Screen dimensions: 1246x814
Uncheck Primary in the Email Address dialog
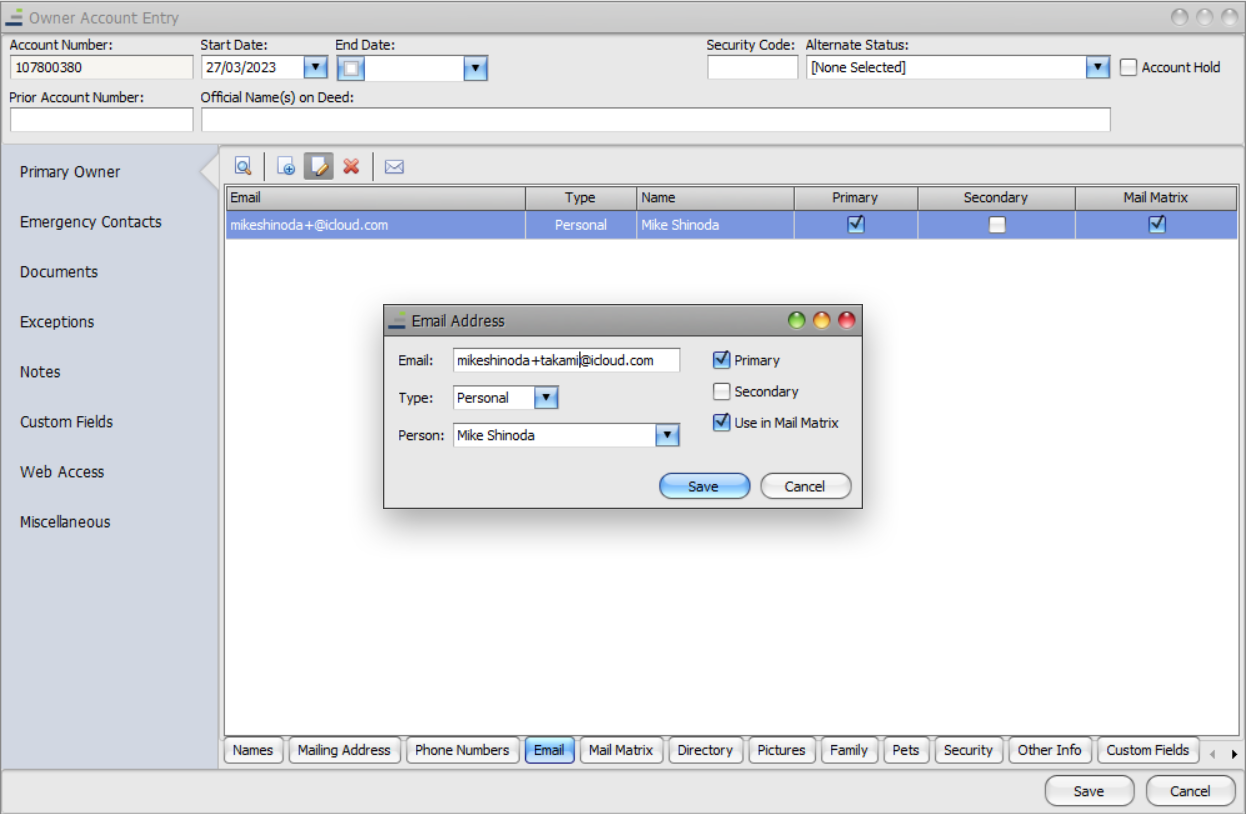[x=722, y=360]
